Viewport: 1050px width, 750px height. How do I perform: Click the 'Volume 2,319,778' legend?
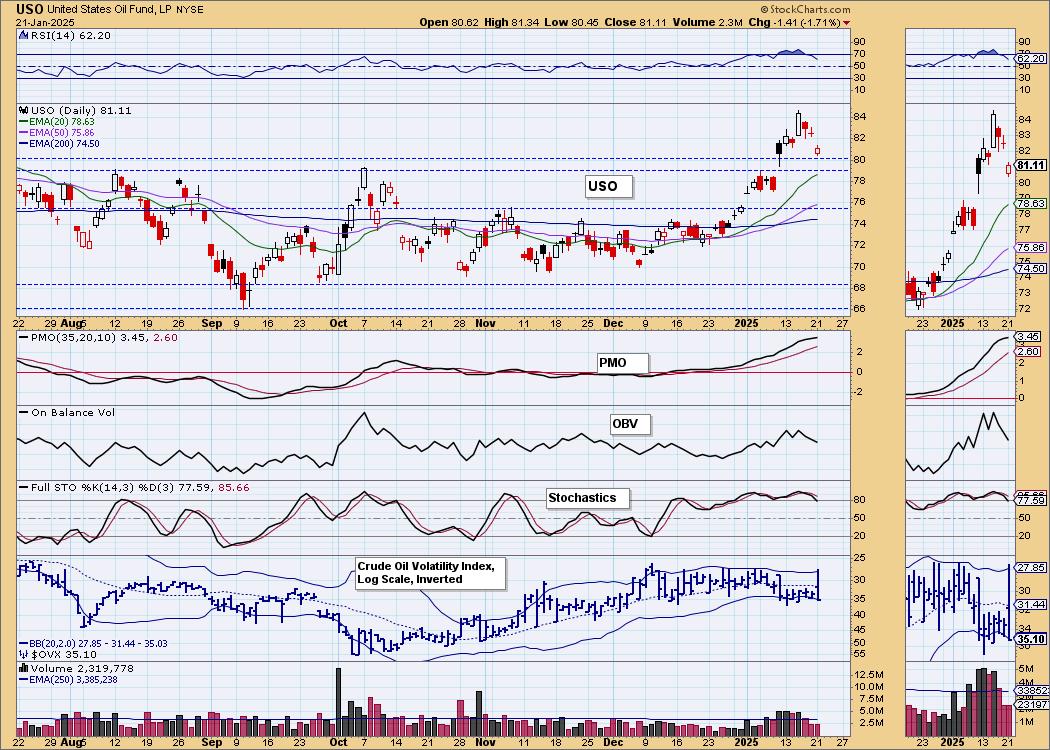(x=76, y=668)
